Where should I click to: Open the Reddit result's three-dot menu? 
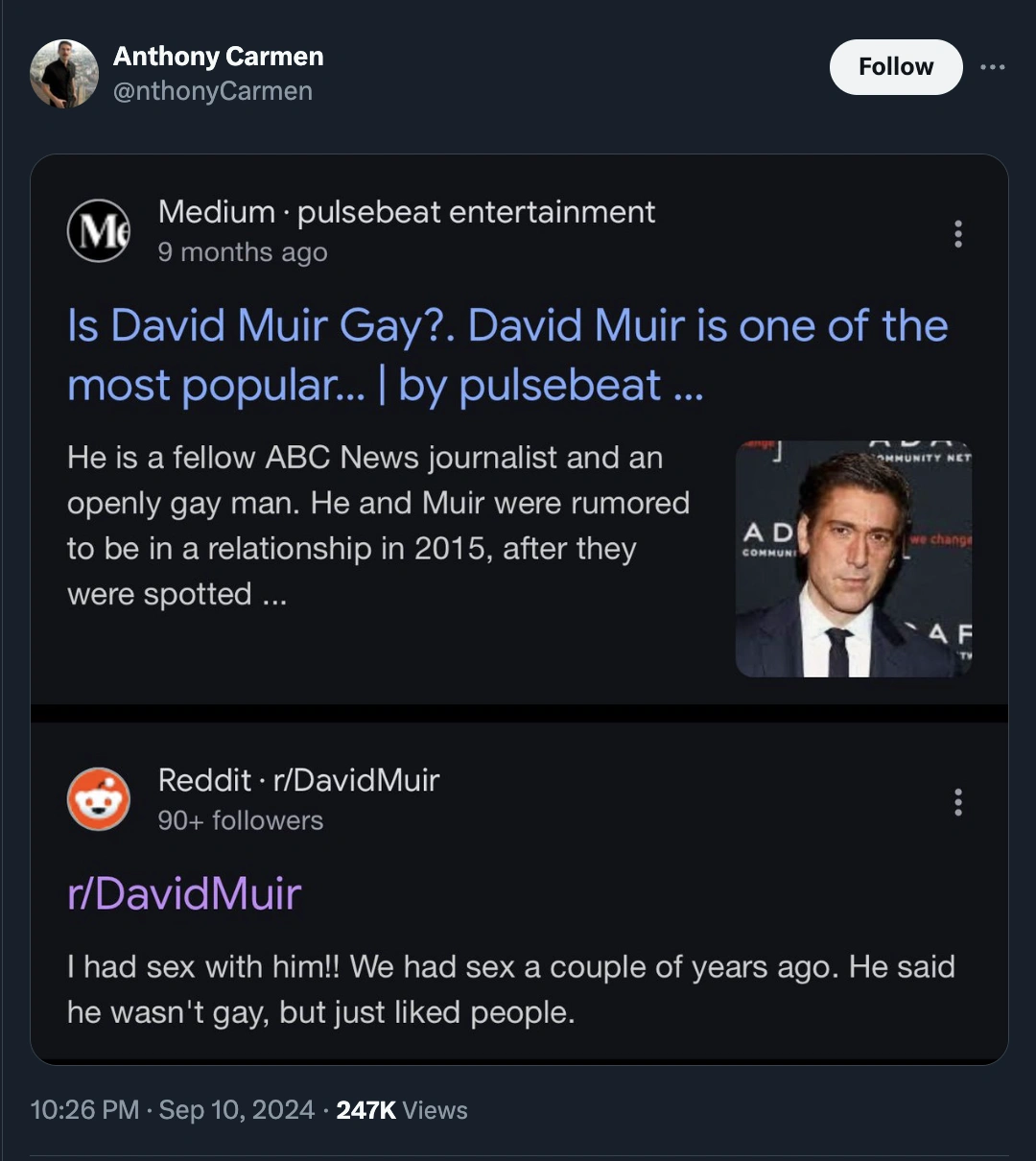pos(957,802)
